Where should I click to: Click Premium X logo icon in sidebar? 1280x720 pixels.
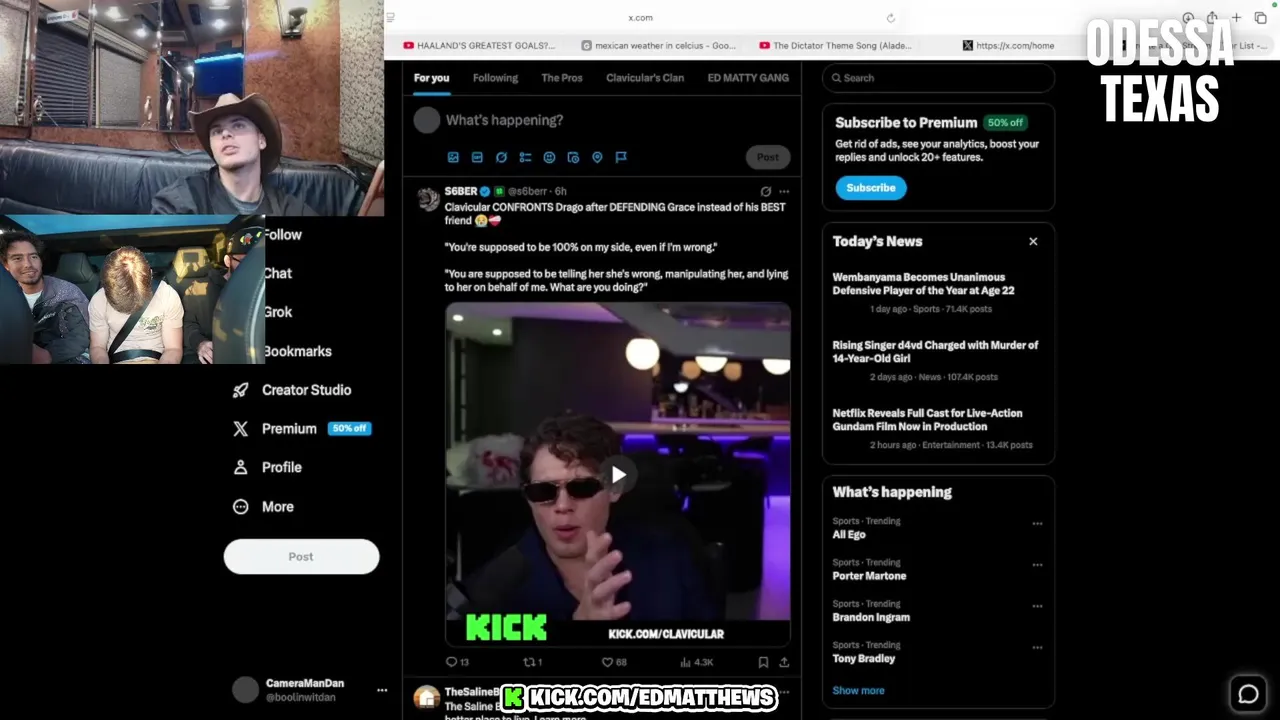coord(240,428)
